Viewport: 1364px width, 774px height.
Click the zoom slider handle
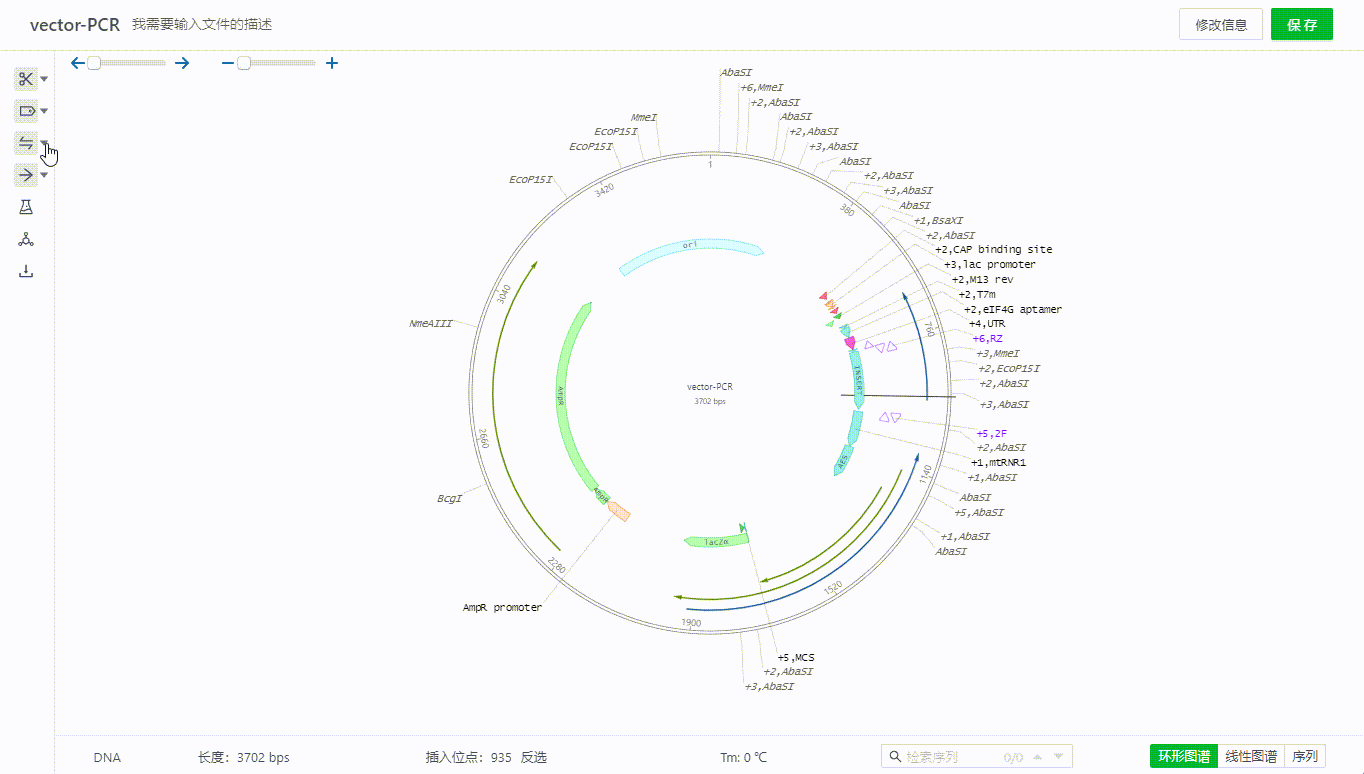(244, 63)
